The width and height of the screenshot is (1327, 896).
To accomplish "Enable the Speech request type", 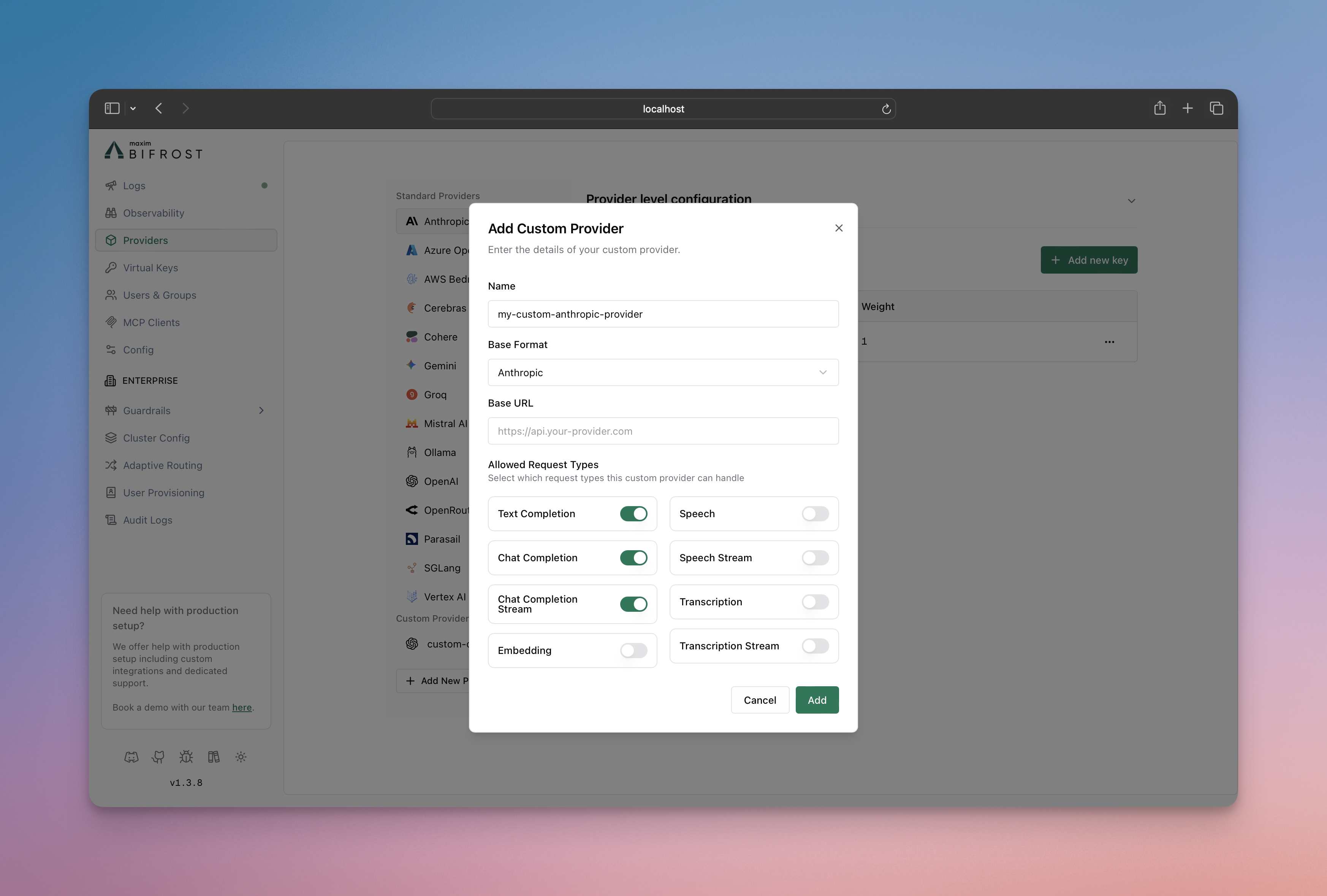I will 815,513.
